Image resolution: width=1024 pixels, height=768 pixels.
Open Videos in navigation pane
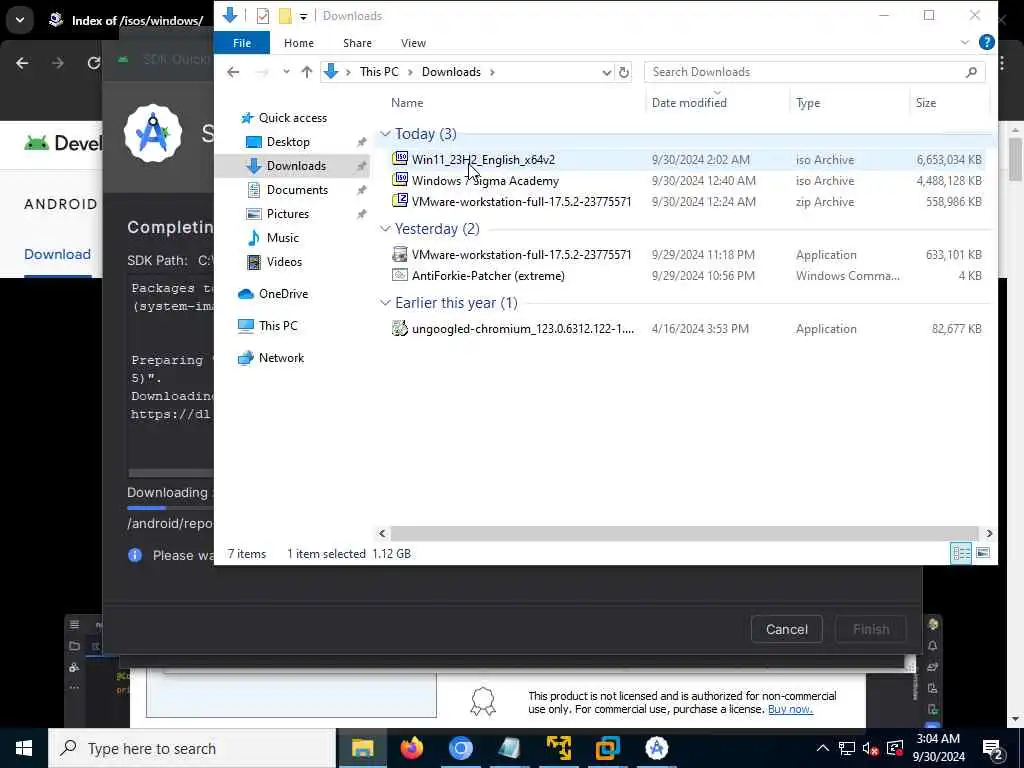point(284,262)
